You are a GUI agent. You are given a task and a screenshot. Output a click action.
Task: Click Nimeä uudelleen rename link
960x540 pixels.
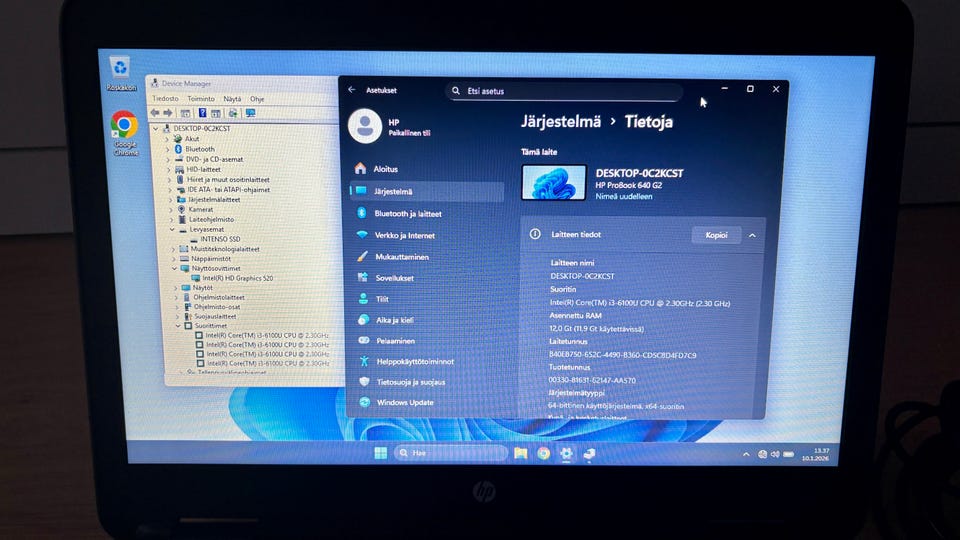624,197
